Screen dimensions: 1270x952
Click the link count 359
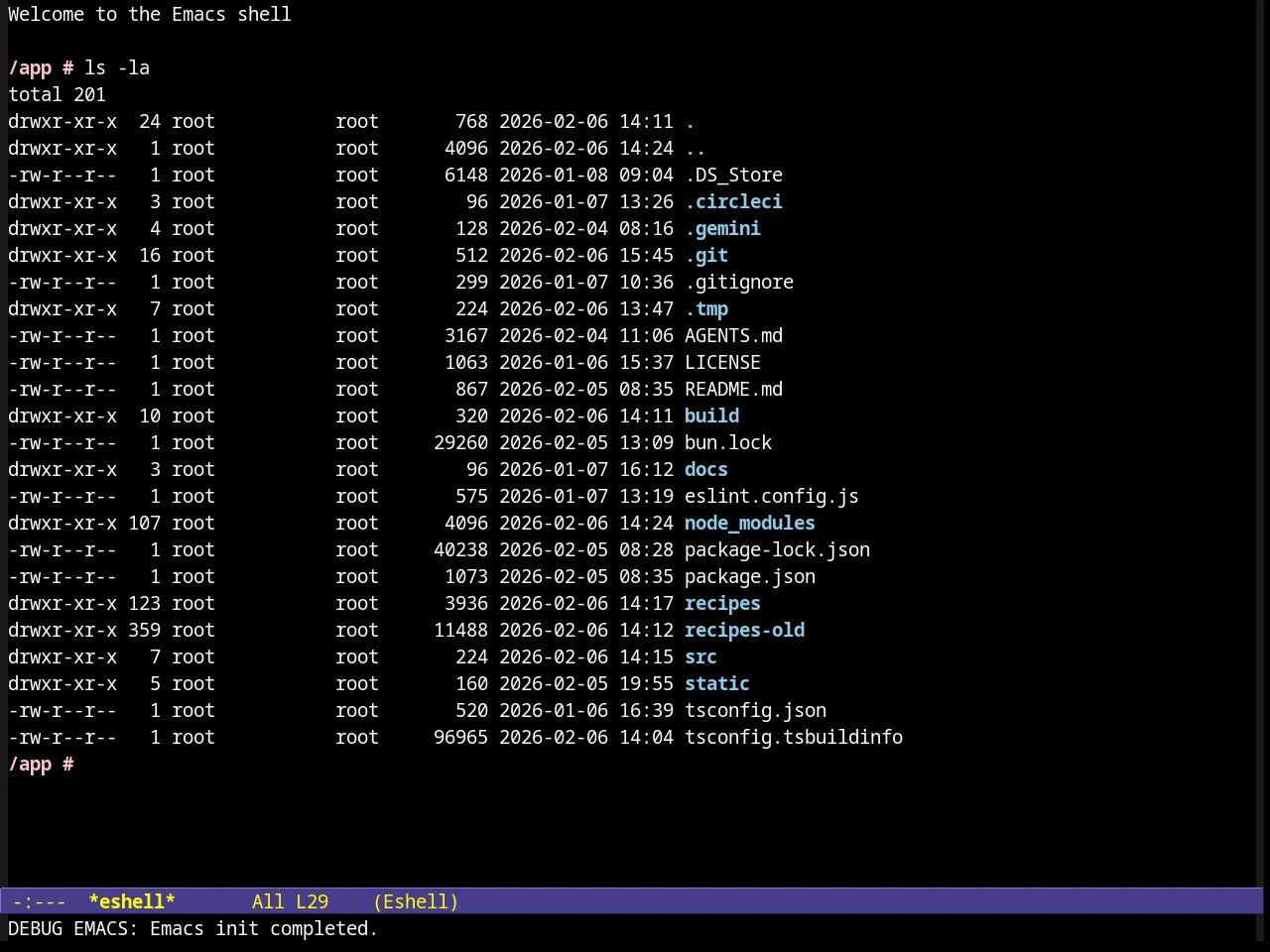point(144,630)
